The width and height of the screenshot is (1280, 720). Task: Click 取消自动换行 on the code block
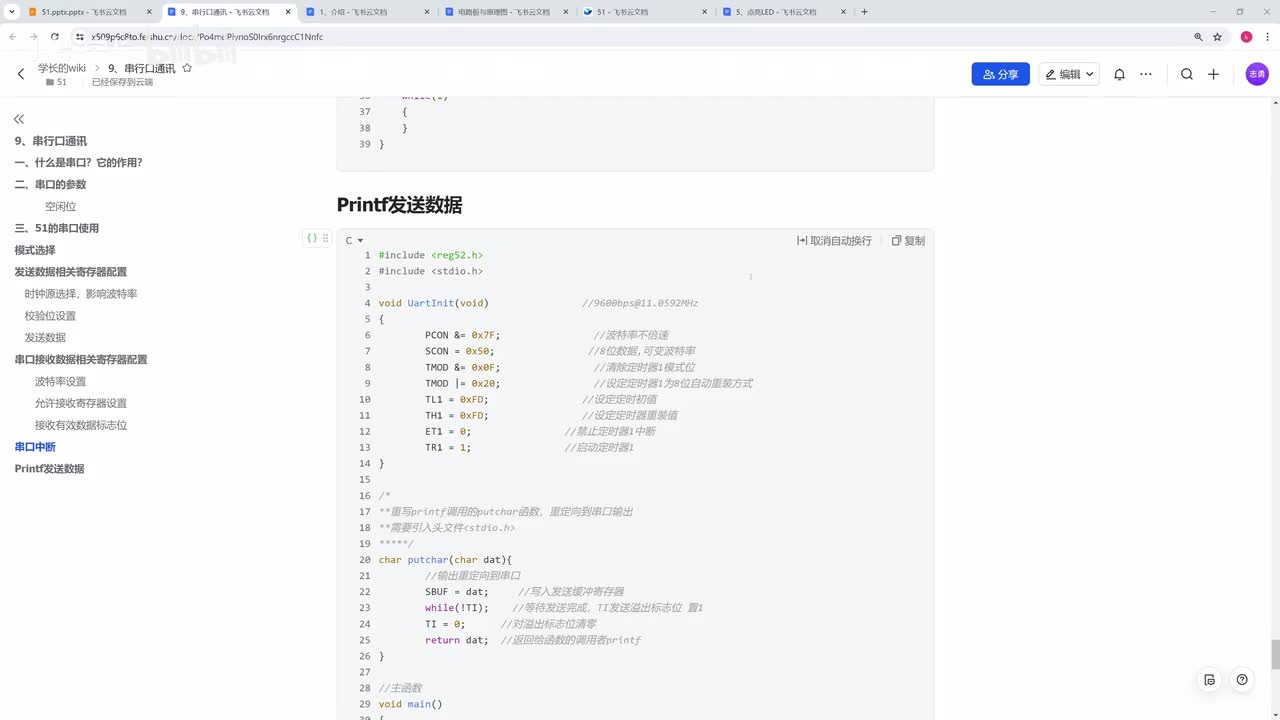click(x=834, y=240)
